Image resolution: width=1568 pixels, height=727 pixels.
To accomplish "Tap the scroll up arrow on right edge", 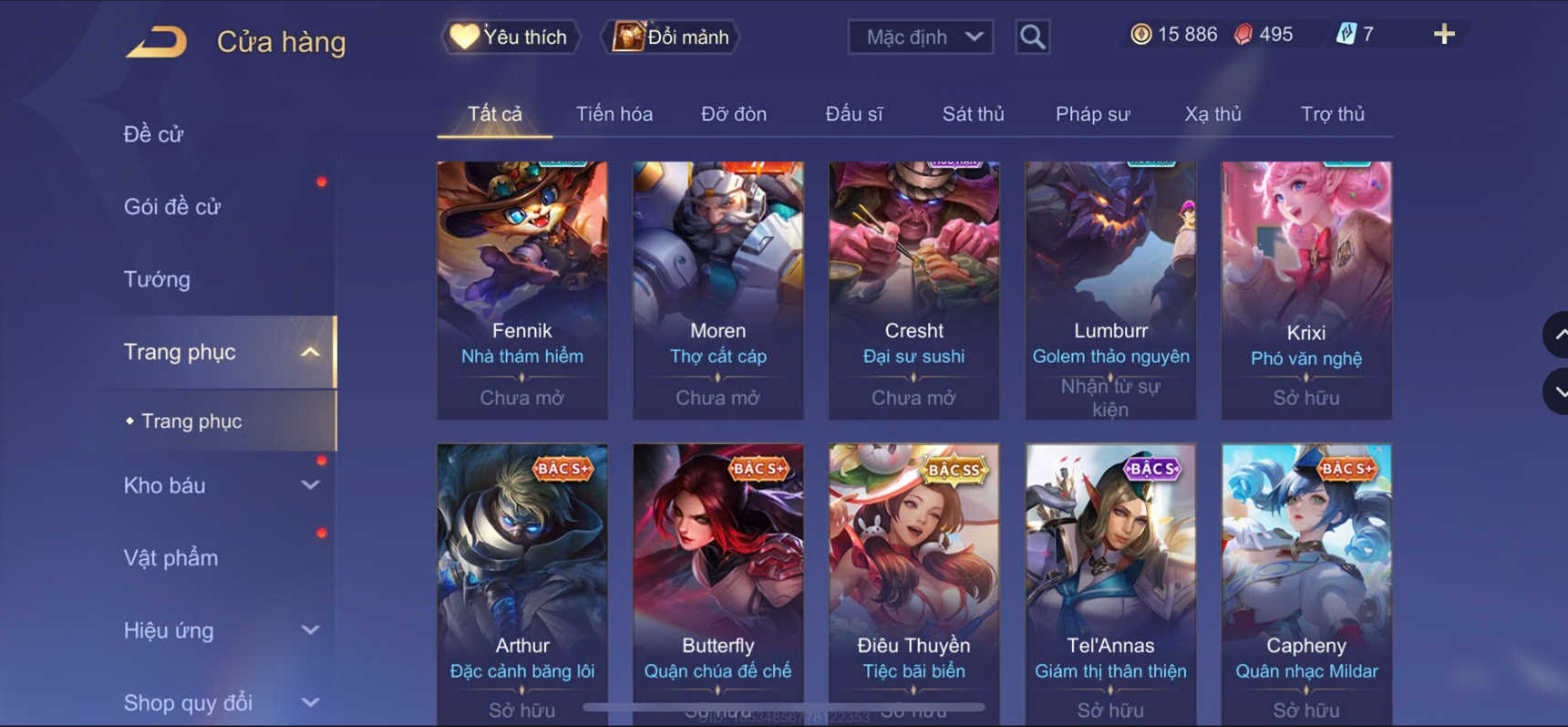I will pyautogui.click(x=1557, y=335).
